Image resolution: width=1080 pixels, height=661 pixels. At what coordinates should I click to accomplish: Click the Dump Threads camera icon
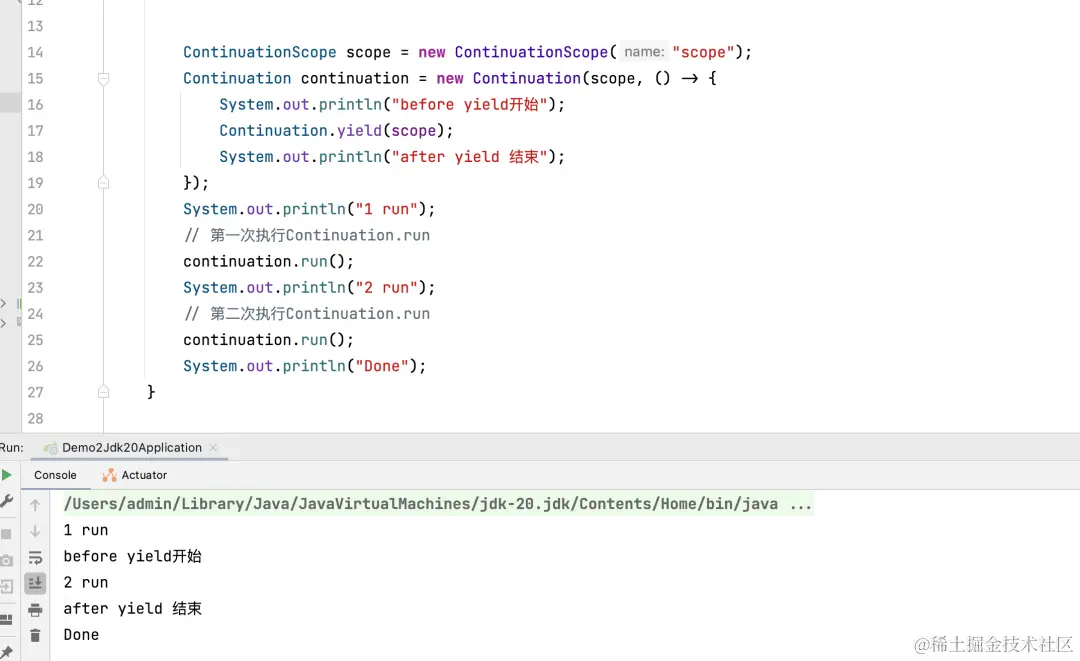(6, 560)
